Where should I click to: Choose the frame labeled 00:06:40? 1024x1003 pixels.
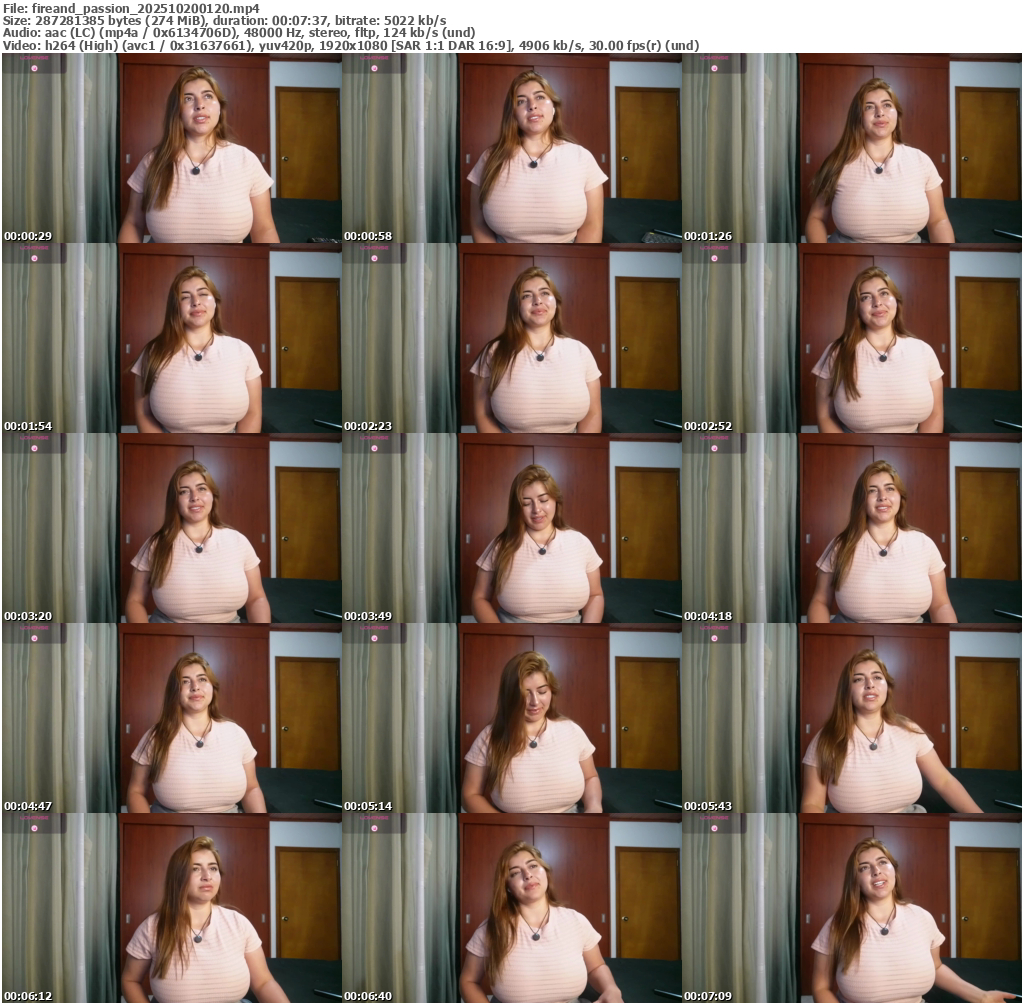point(512,908)
